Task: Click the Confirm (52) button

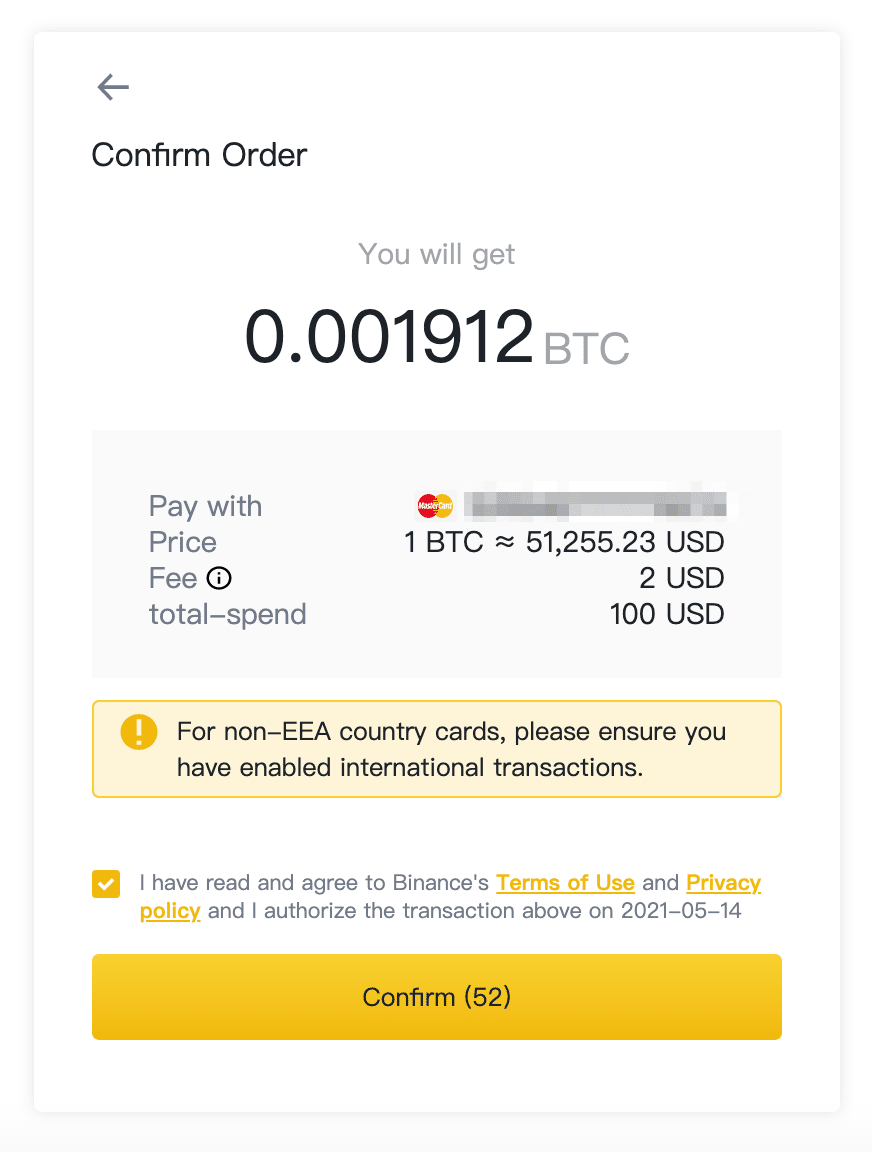Action: [x=436, y=997]
